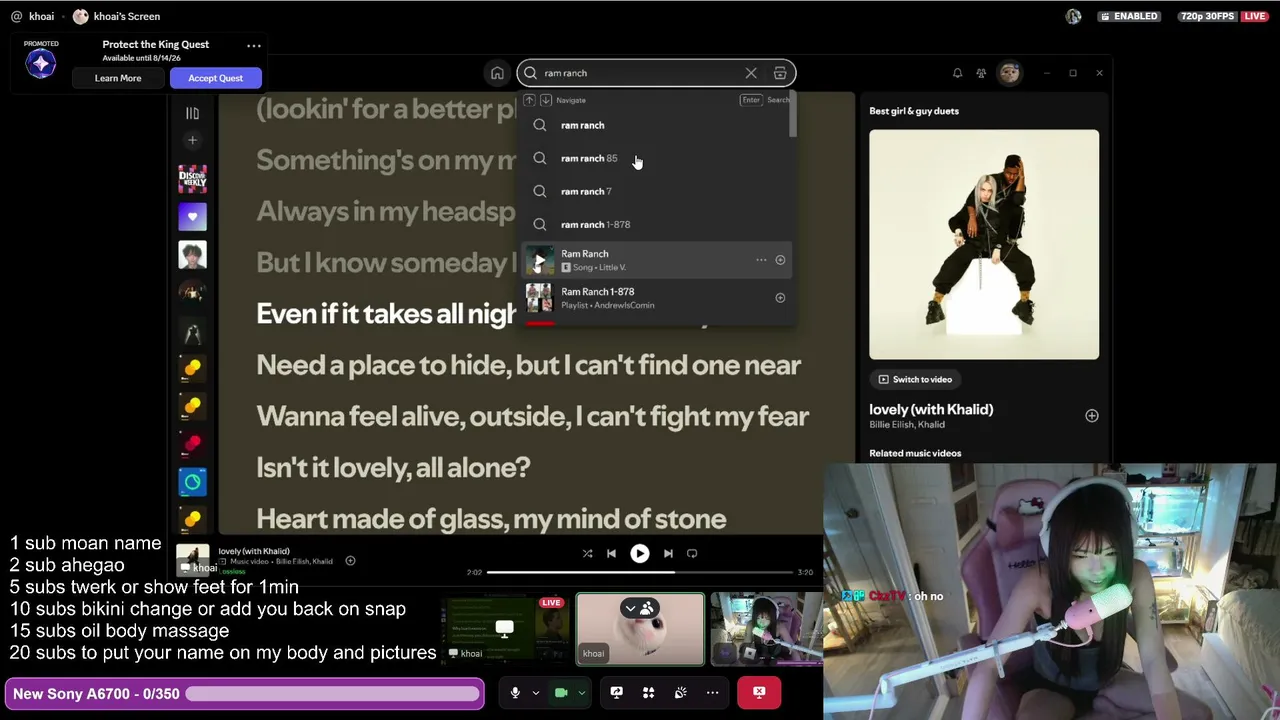Click the promoted quest badge icon
The width and height of the screenshot is (1280, 720).
tap(41, 64)
